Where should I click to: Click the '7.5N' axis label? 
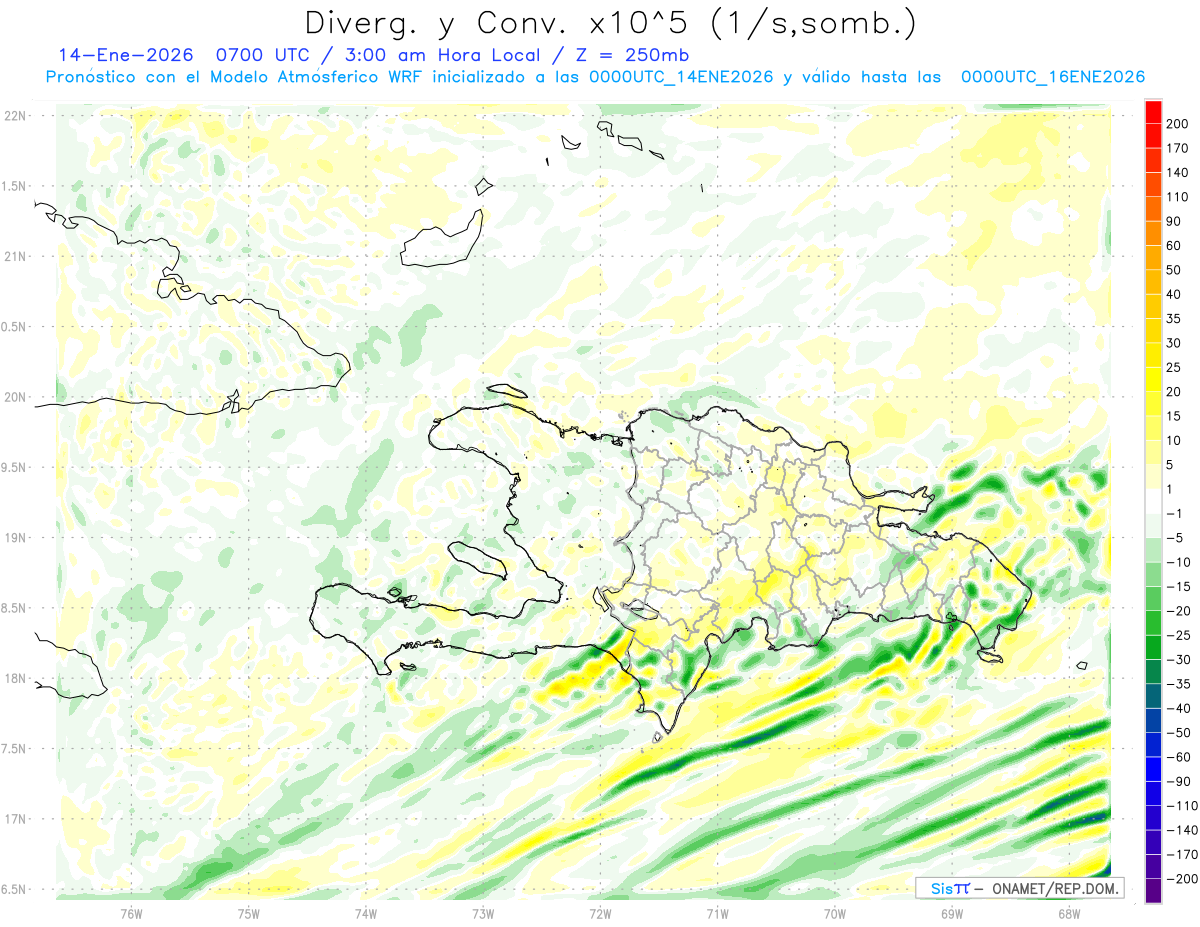(x=14, y=749)
